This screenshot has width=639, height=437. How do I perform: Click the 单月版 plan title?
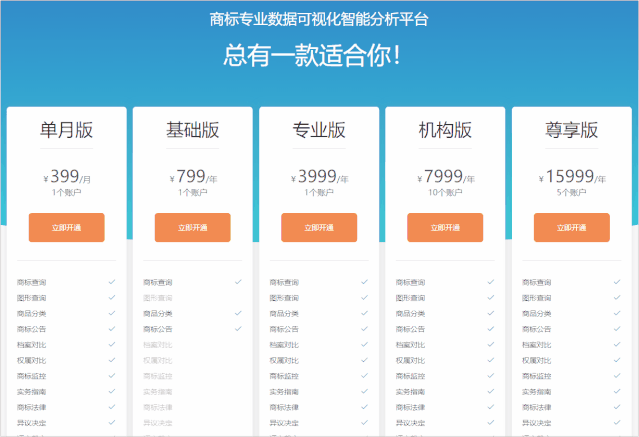point(66,130)
